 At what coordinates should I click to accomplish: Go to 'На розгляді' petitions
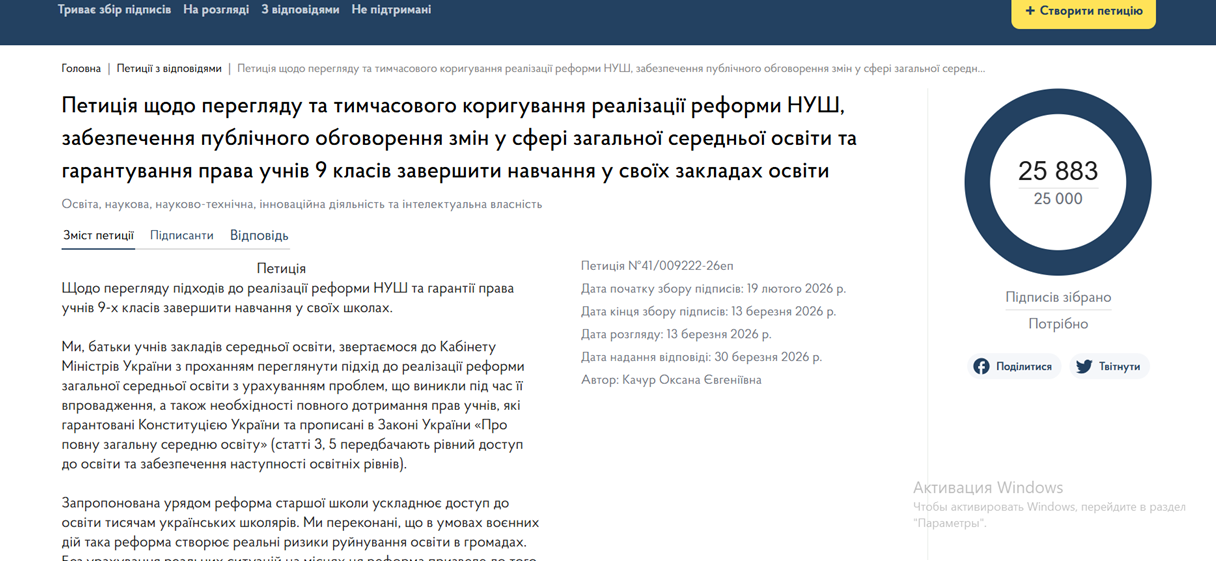point(215,10)
